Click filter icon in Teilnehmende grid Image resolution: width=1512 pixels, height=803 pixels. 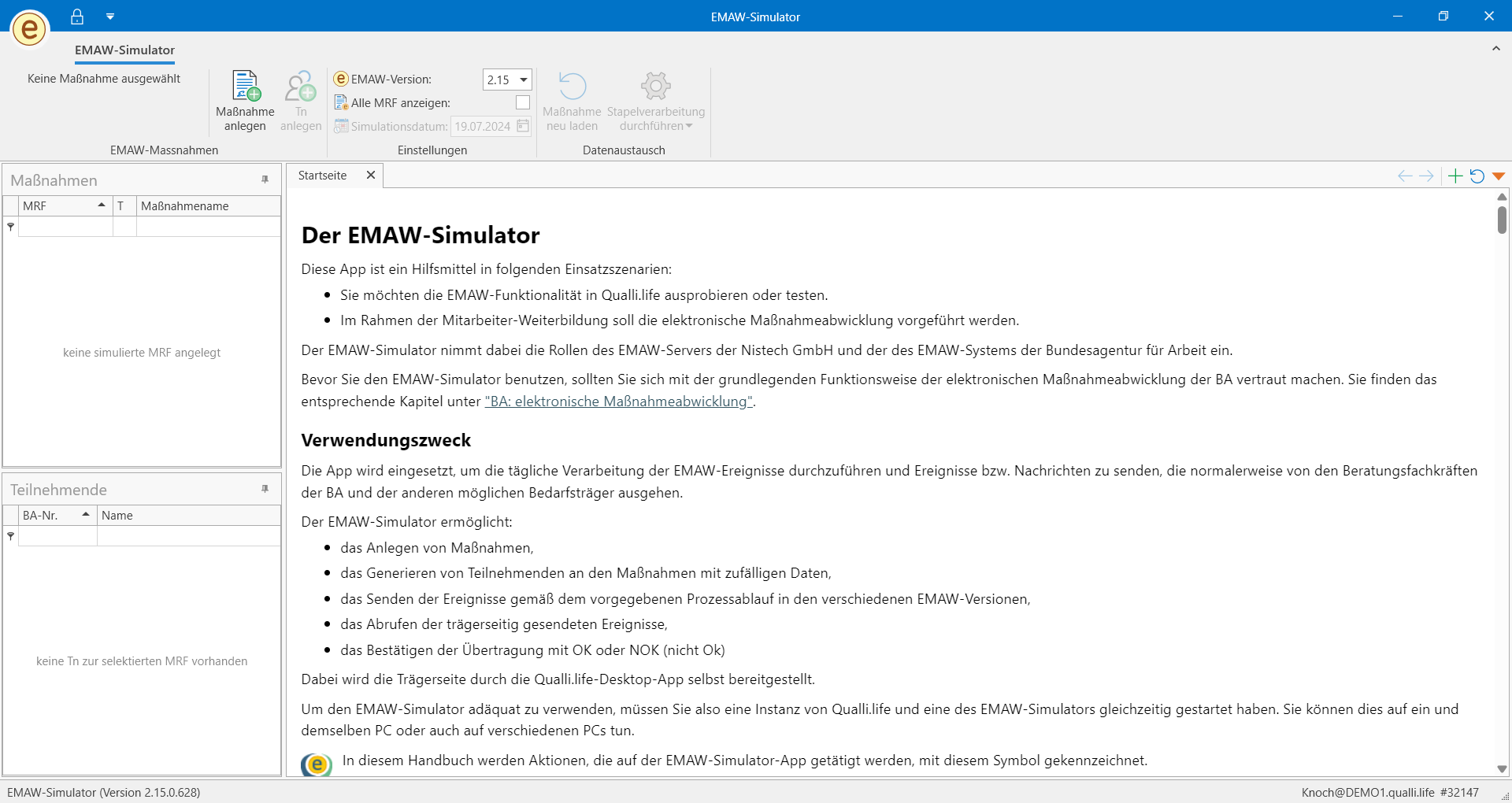point(11,536)
